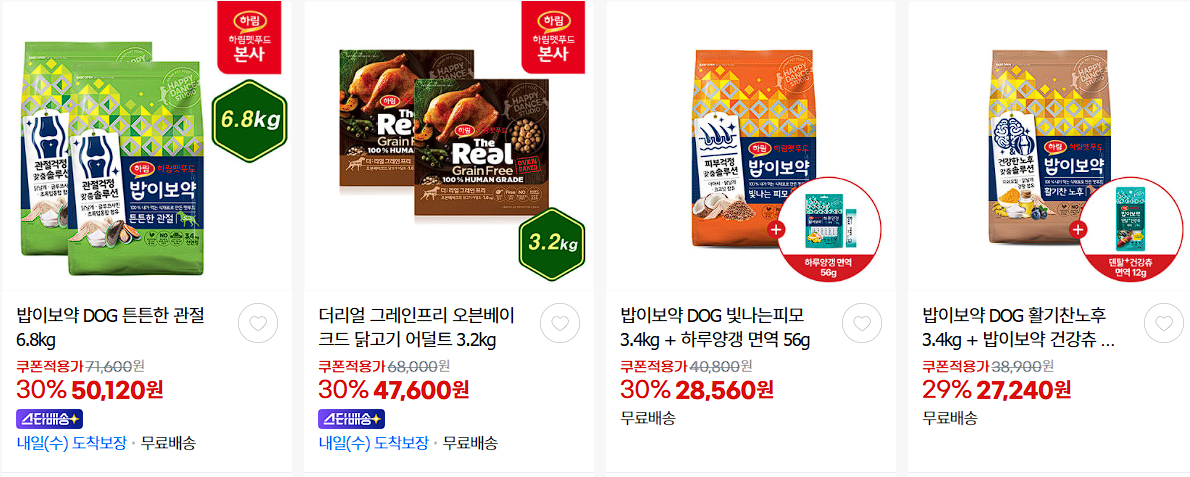Click the 하림펫푸드 본사 badge on The Real product

pos(556,38)
